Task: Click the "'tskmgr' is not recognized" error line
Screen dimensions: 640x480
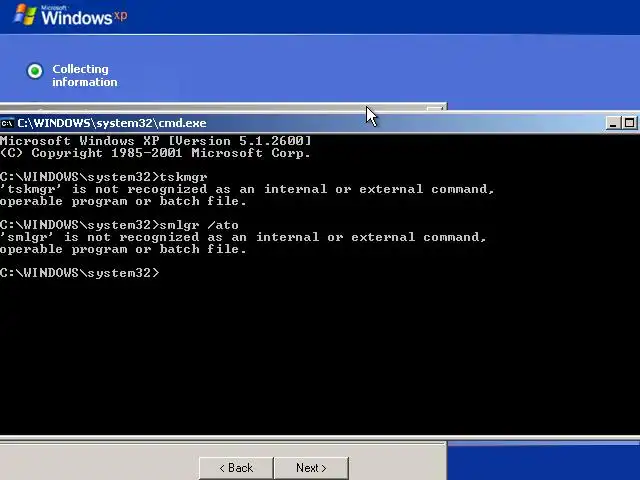Action: [x=247, y=189]
